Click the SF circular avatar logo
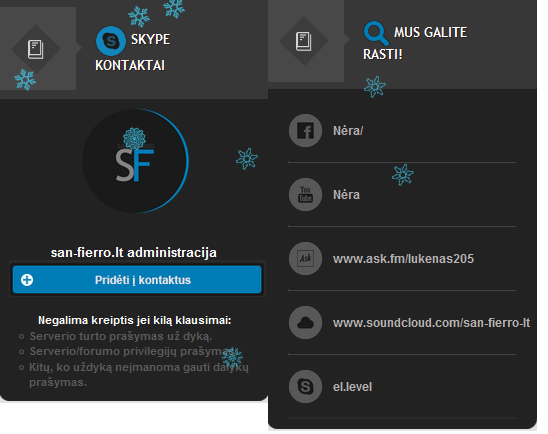 click(135, 161)
